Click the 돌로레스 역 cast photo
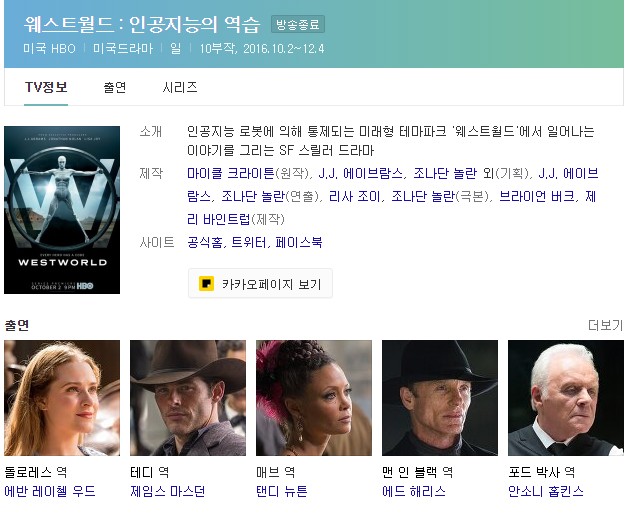 click(62, 398)
